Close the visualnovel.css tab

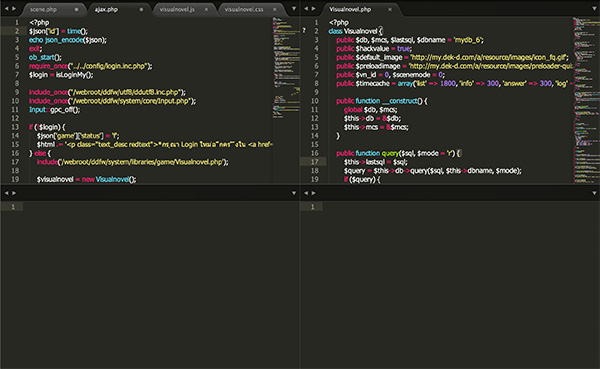pyautogui.click(x=274, y=9)
